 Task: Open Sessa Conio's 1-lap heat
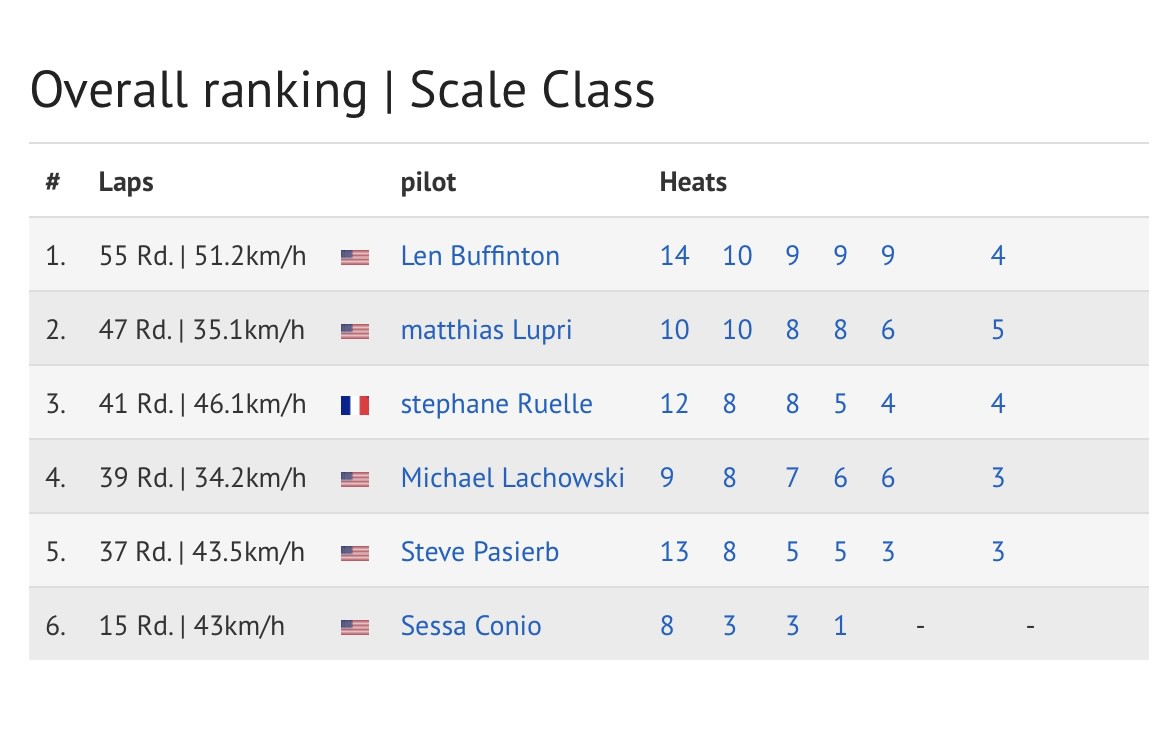[x=840, y=626]
